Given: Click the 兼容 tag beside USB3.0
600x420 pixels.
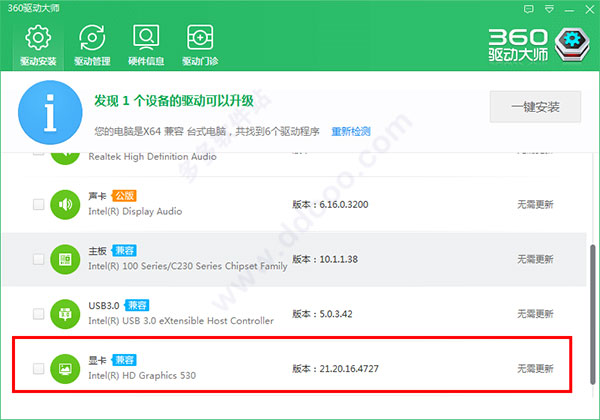Looking at the screenshot, I should 137,305.
